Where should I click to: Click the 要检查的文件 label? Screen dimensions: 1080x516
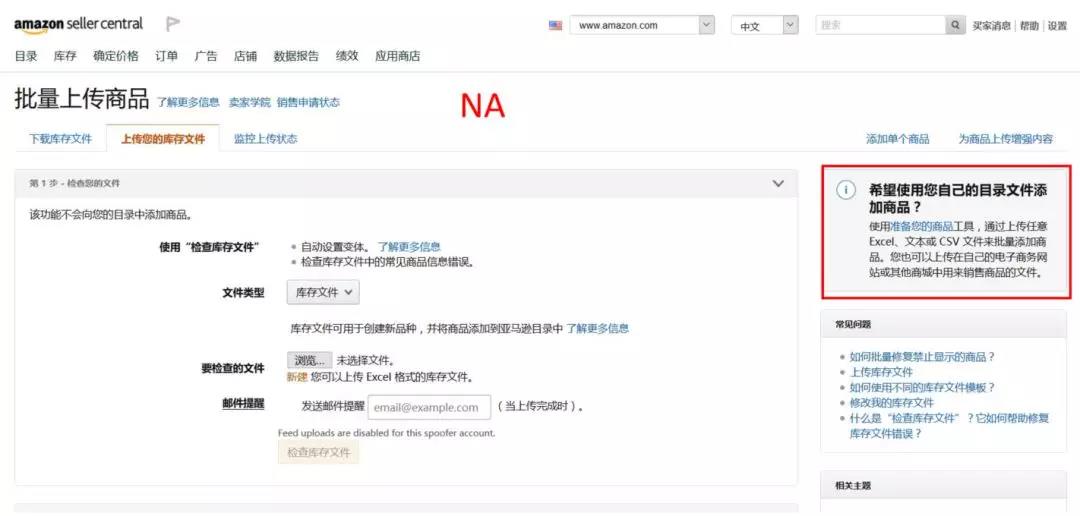pyautogui.click(x=233, y=369)
